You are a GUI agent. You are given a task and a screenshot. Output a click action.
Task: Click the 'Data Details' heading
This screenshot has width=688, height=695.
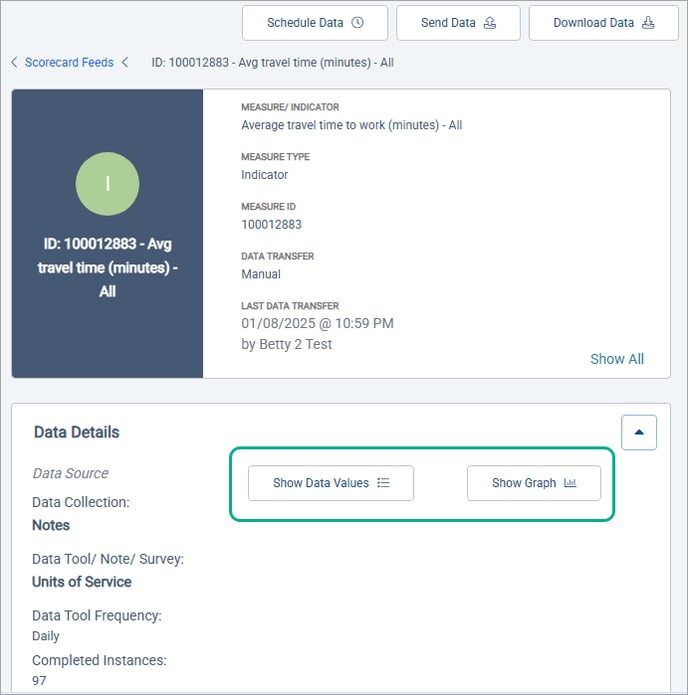(x=77, y=432)
